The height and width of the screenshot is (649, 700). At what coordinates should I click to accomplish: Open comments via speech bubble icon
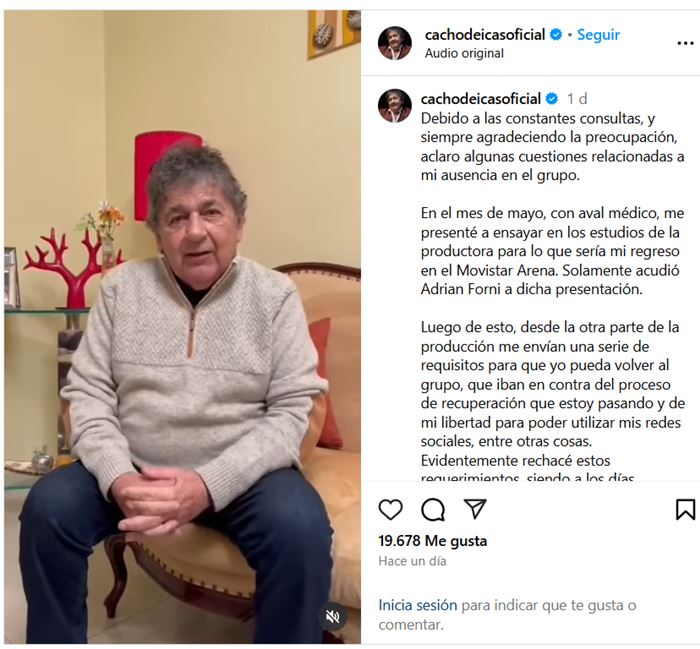(433, 509)
